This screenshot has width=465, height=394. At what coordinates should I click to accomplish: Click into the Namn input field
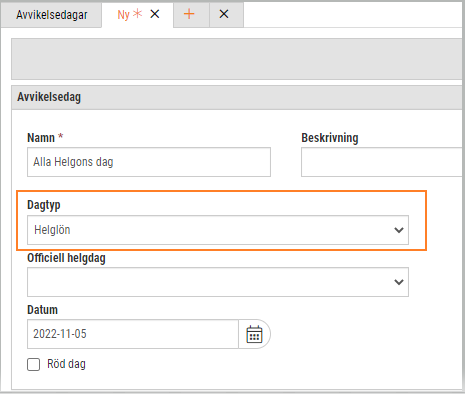149,162
